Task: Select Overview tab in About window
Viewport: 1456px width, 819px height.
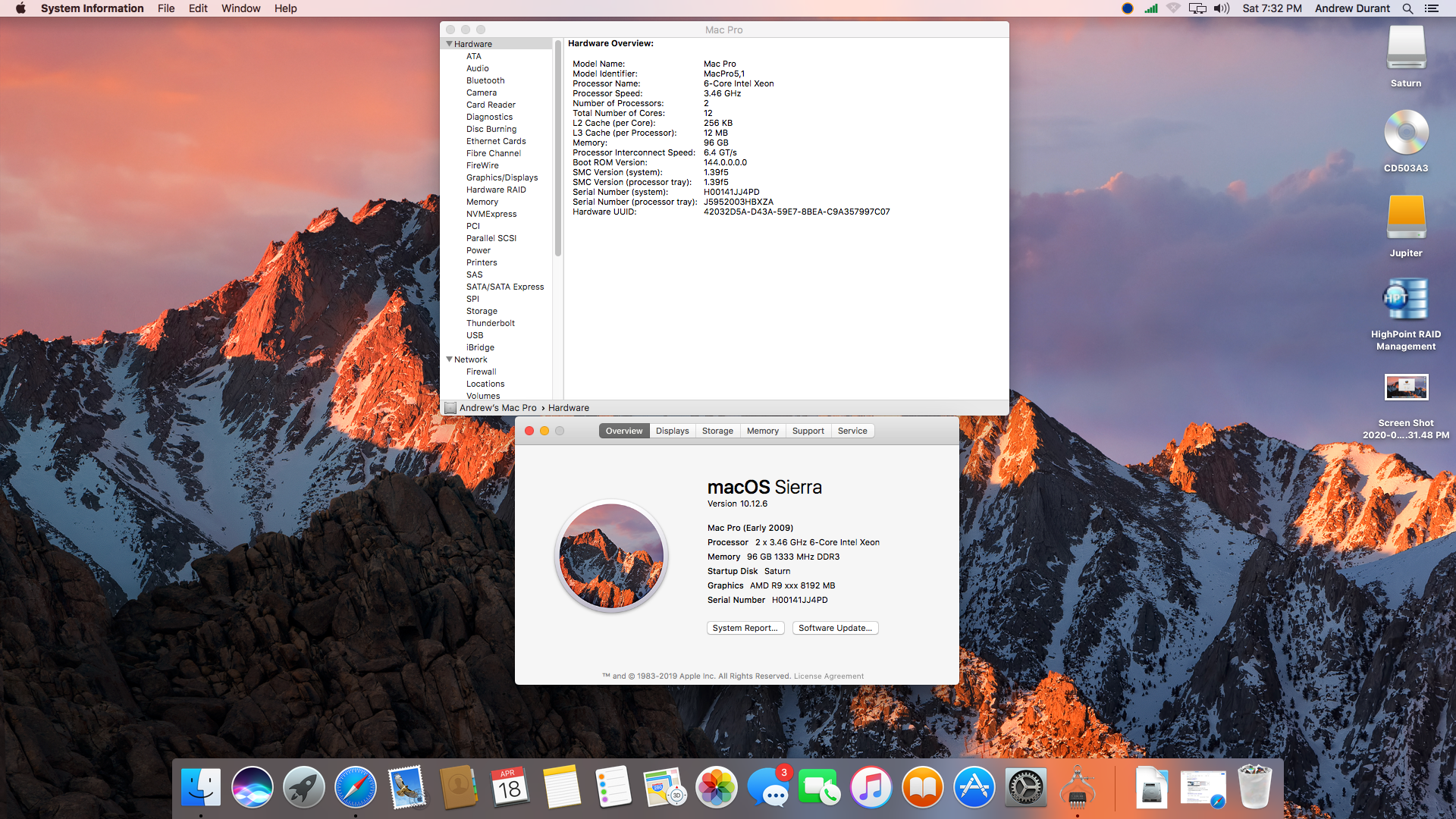Action: click(x=624, y=431)
